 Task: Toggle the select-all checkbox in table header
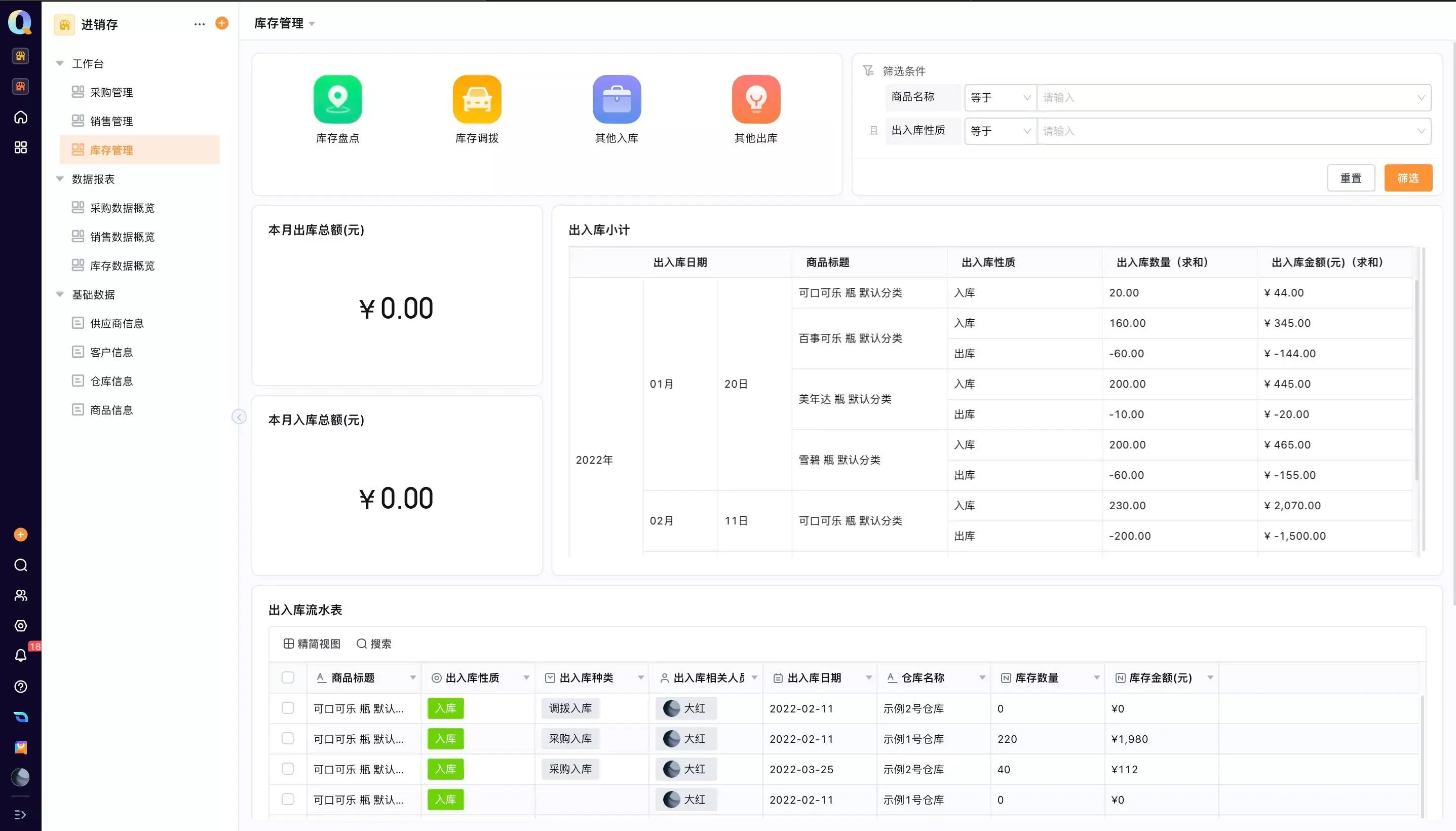point(288,677)
